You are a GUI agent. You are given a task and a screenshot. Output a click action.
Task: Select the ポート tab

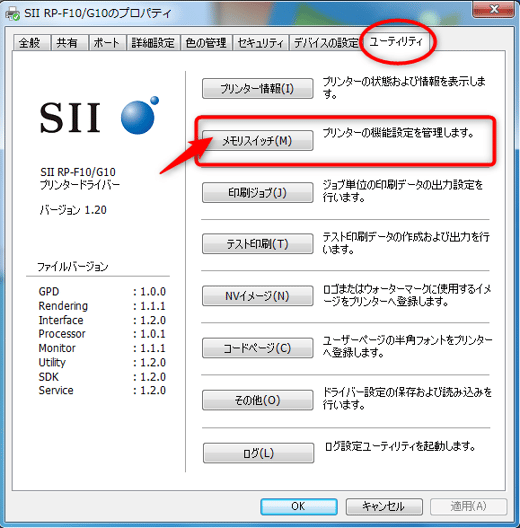(107, 43)
